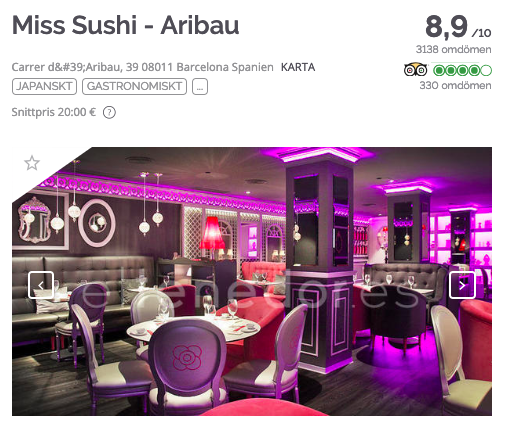Click the Snittpris 20:00 € label

tap(54, 112)
